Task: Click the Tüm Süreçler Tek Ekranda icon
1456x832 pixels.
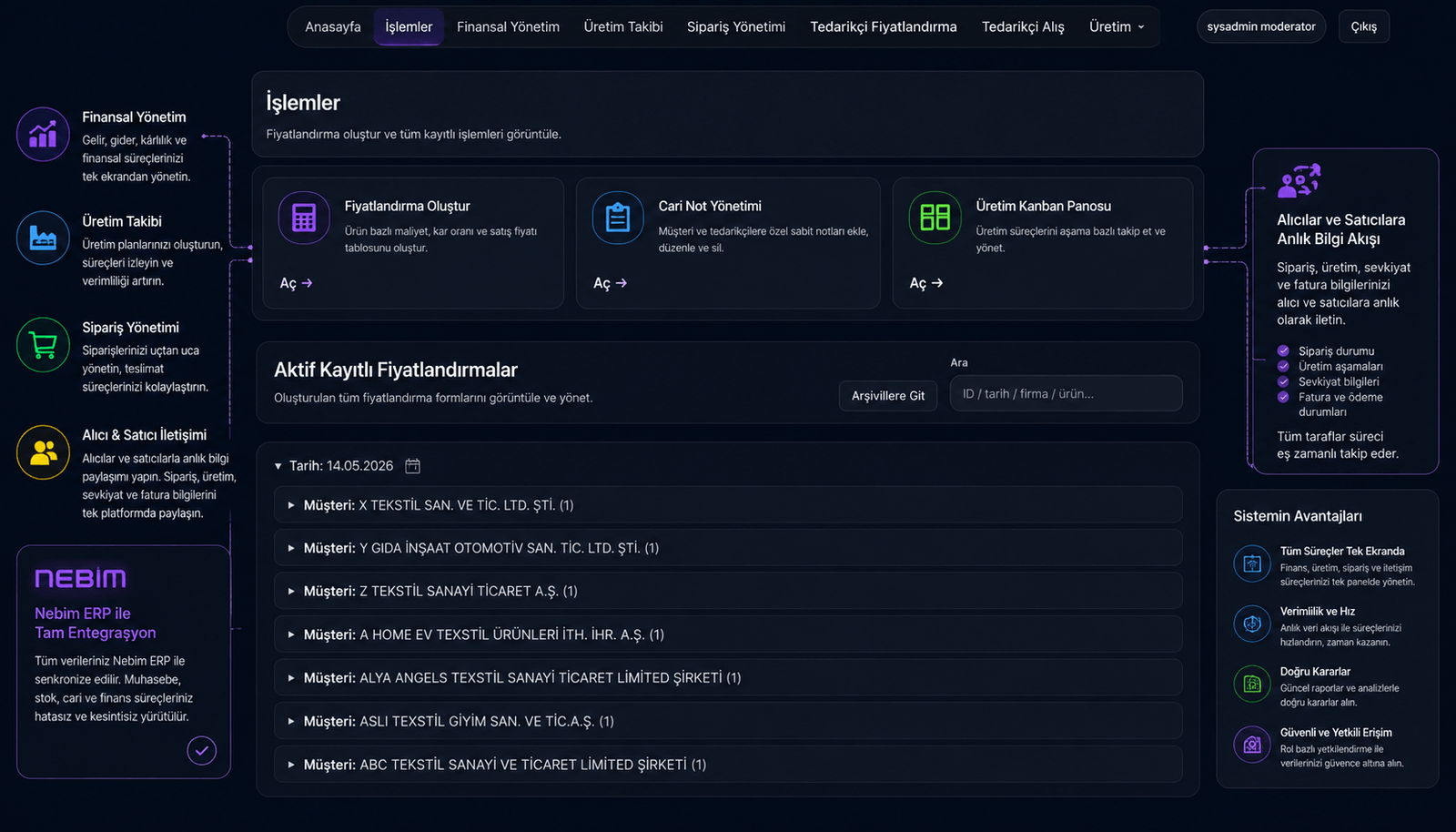Action: [x=1252, y=563]
